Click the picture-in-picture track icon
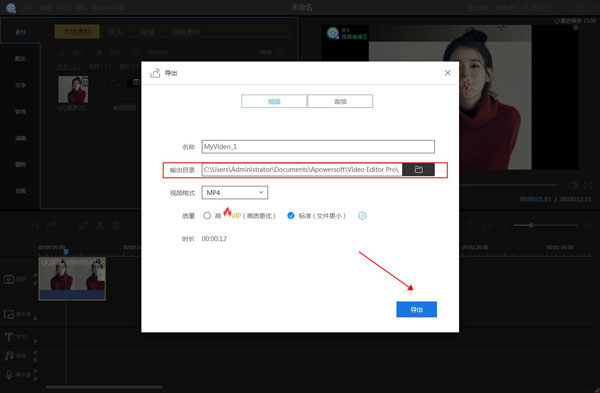This screenshot has width=600, height=393. [x=9, y=314]
